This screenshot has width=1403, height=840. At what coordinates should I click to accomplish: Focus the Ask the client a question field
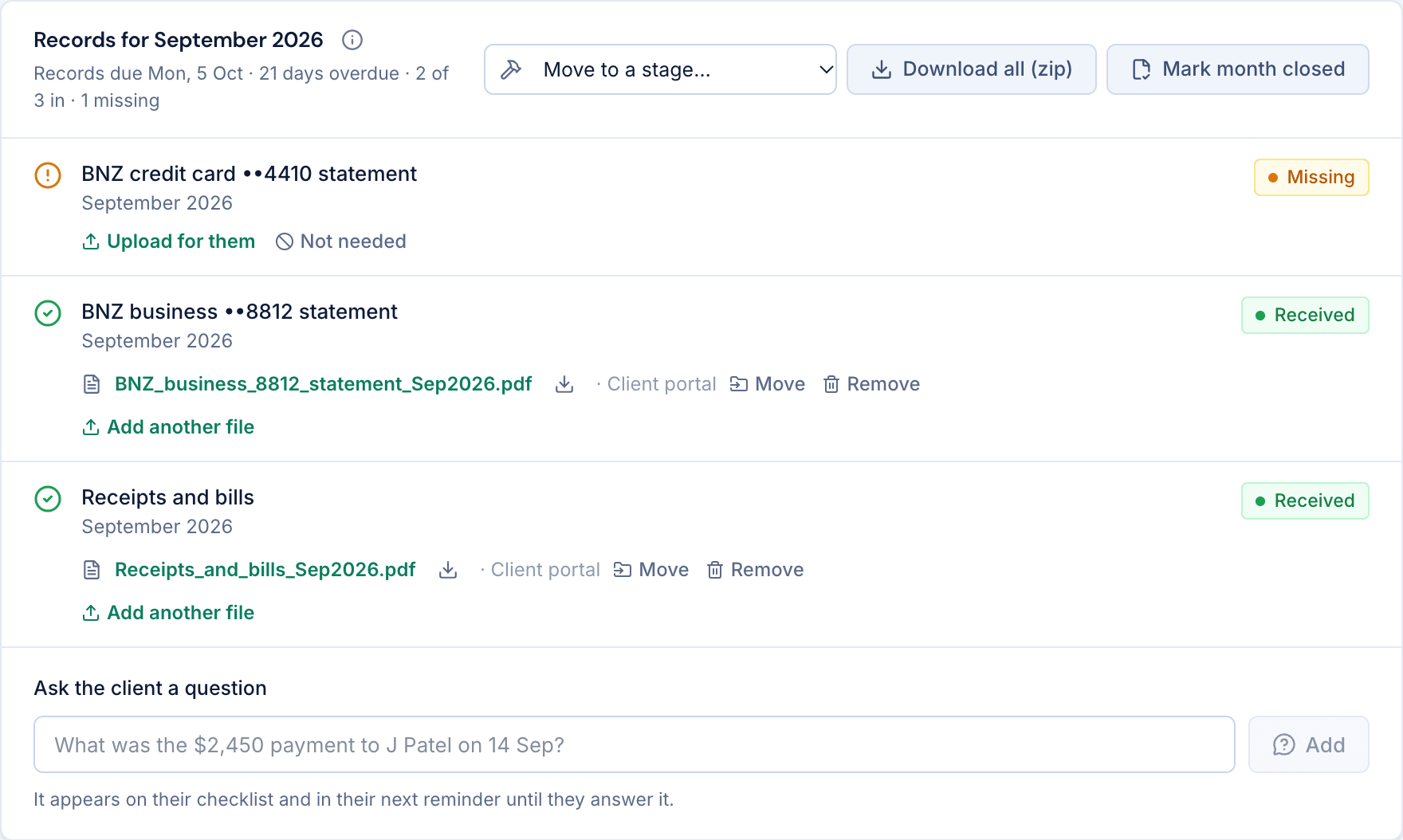(634, 744)
